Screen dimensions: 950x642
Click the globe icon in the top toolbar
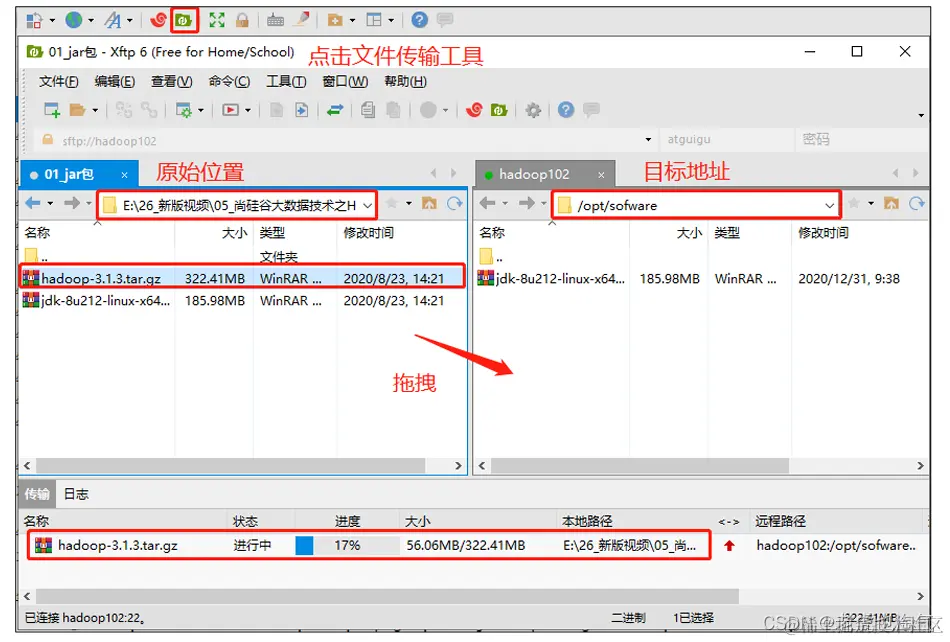(74, 21)
